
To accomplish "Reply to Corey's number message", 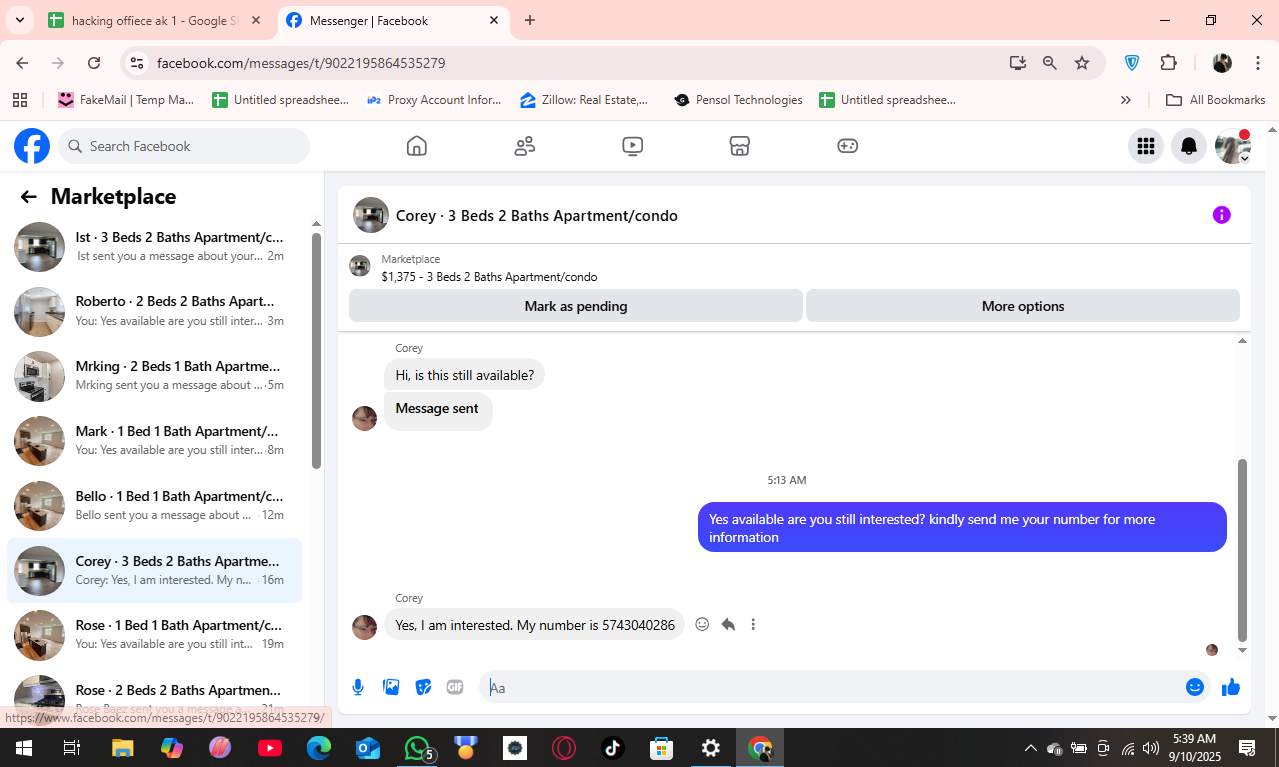I will pyautogui.click(x=728, y=624).
